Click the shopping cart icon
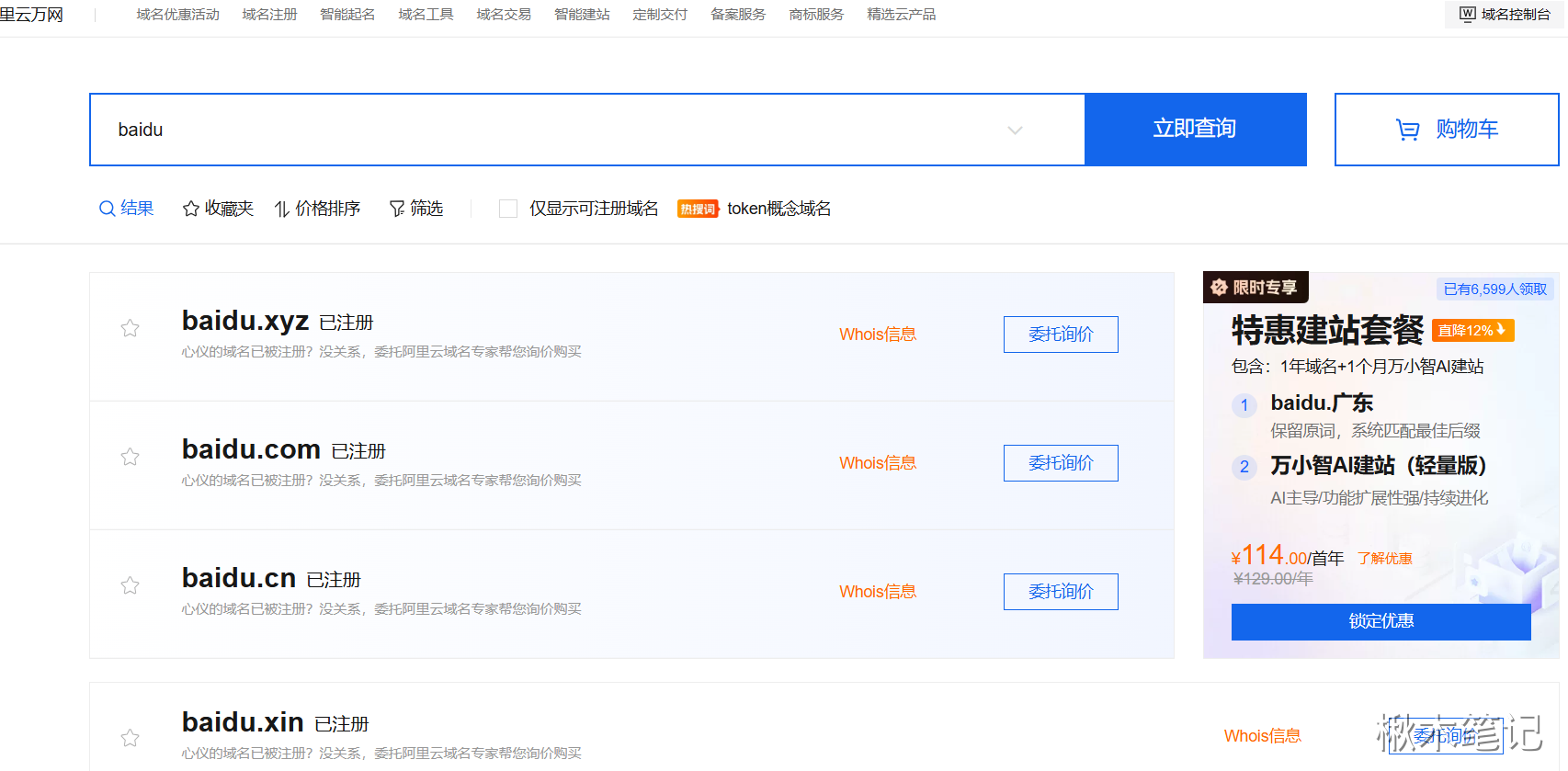This screenshot has height=771, width=1568. (1407, 130)
